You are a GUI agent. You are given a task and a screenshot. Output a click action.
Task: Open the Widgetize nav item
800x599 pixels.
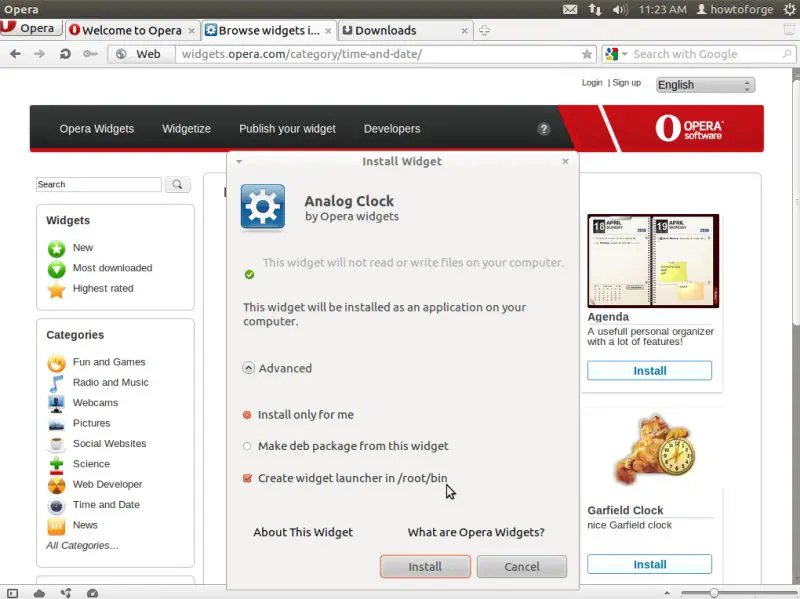186,129
